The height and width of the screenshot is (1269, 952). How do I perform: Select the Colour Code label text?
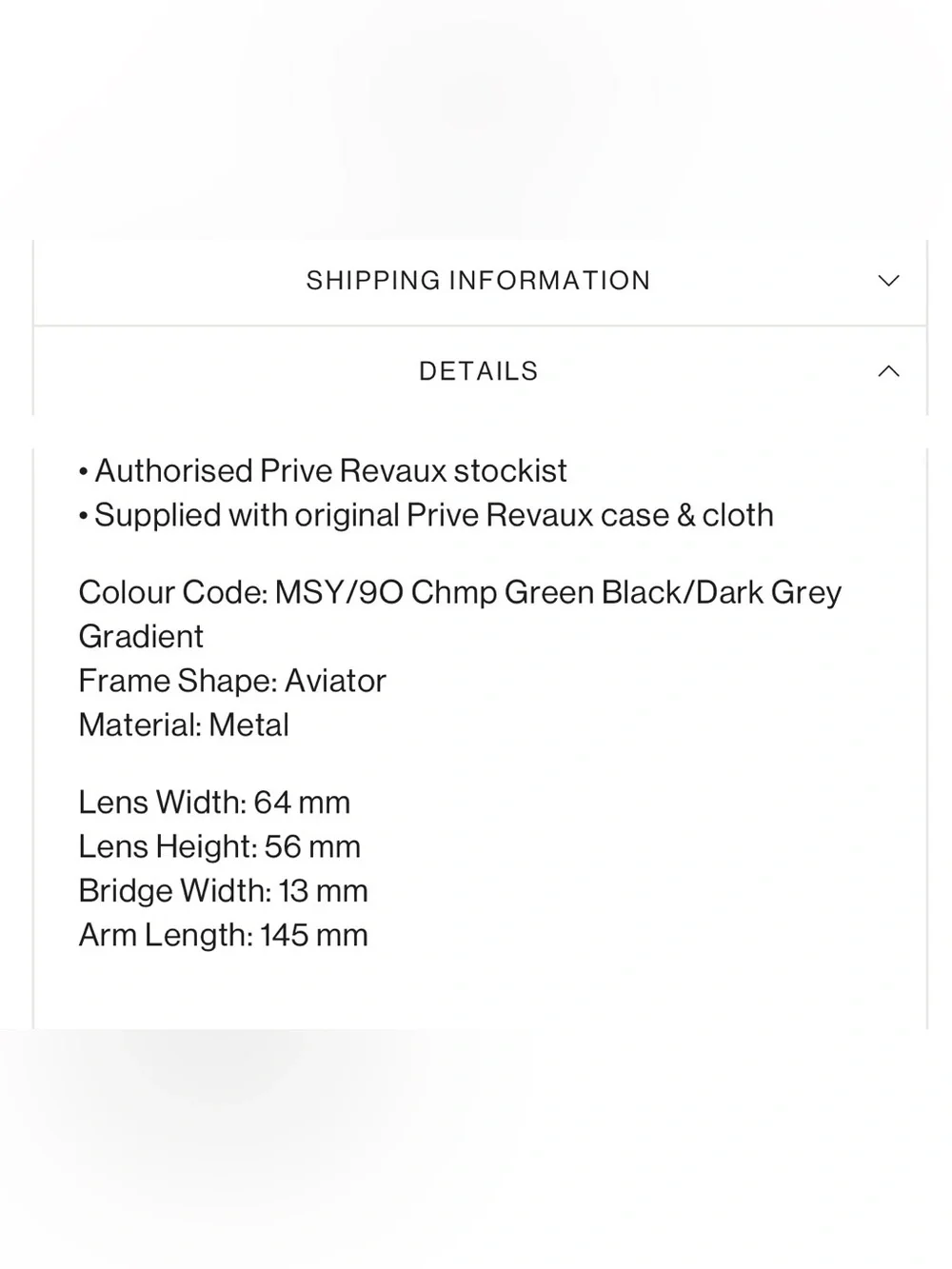[173, 592]
